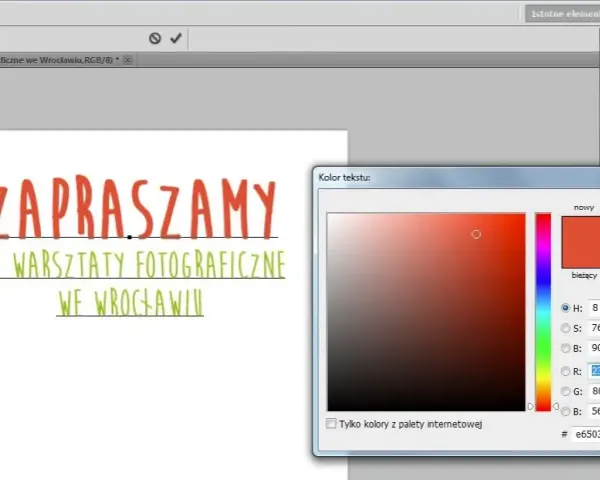Click the new/current color preview swatch

point(581,242)
